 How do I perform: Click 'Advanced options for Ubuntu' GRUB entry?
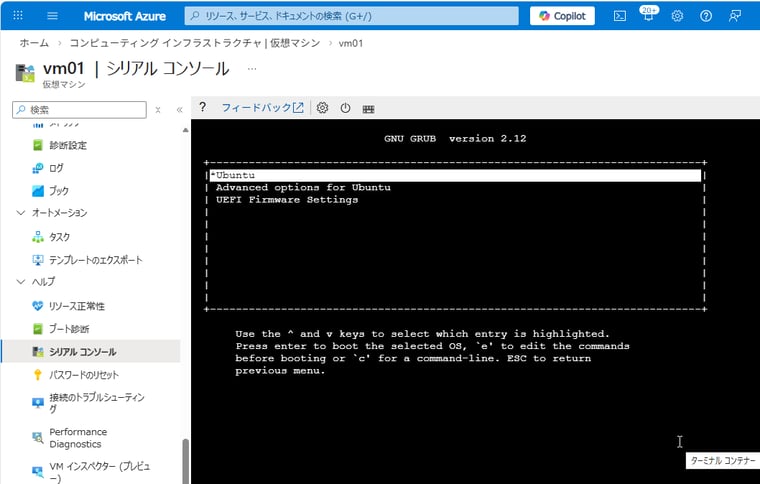(303, 187)
